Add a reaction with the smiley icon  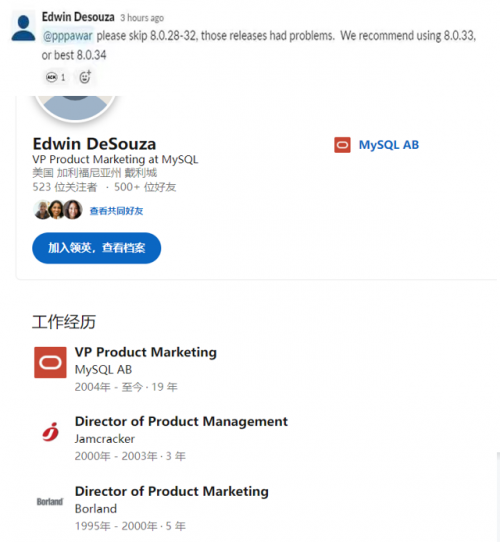click(x=85, y=77)
